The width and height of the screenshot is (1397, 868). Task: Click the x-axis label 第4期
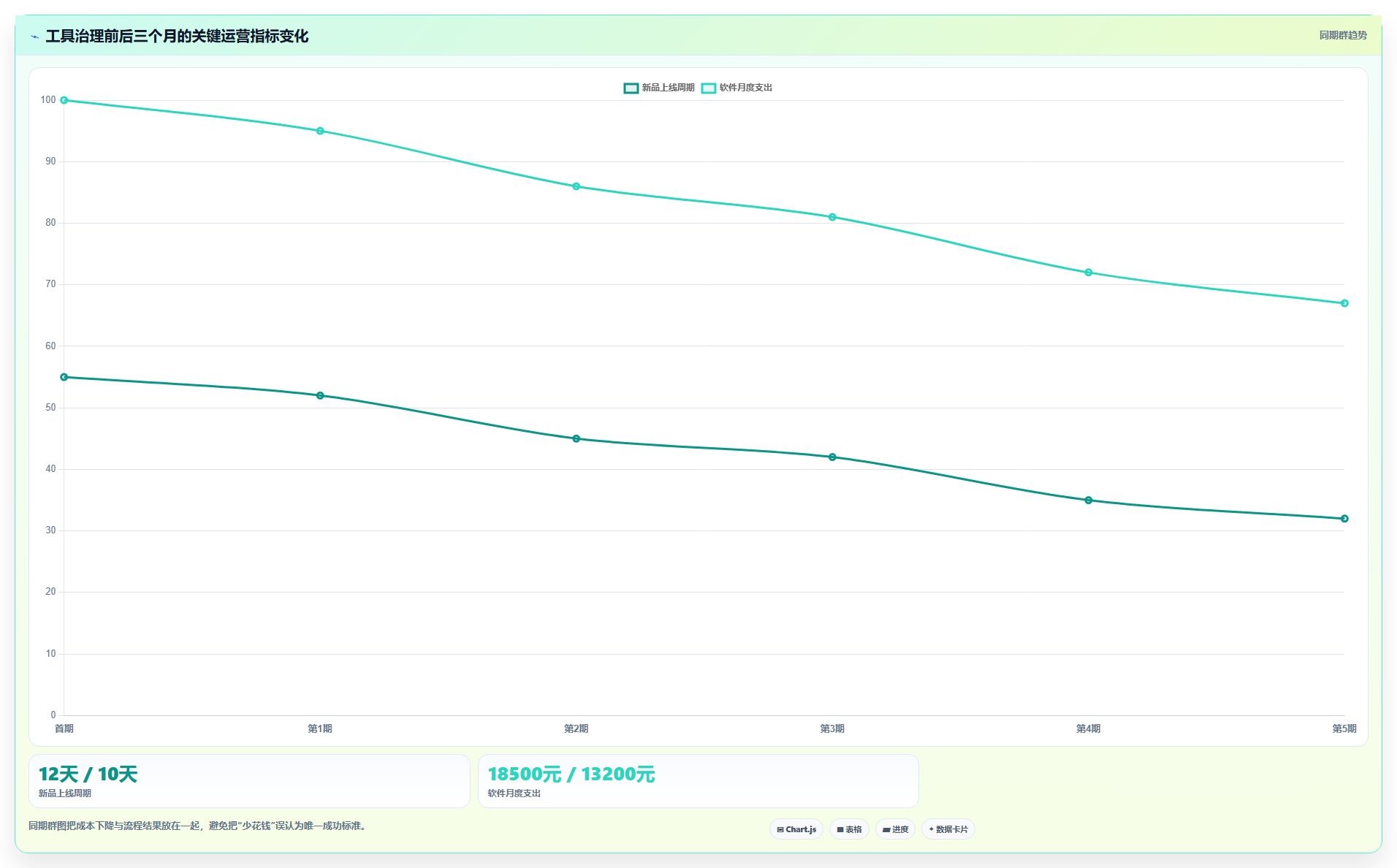[x=1089, y=728]
